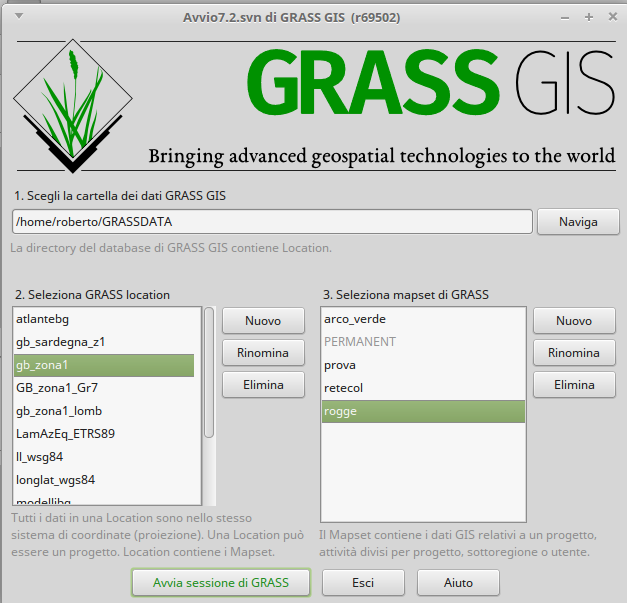
Task: Click Elimina next to mapset list
Action: (574, 385)
